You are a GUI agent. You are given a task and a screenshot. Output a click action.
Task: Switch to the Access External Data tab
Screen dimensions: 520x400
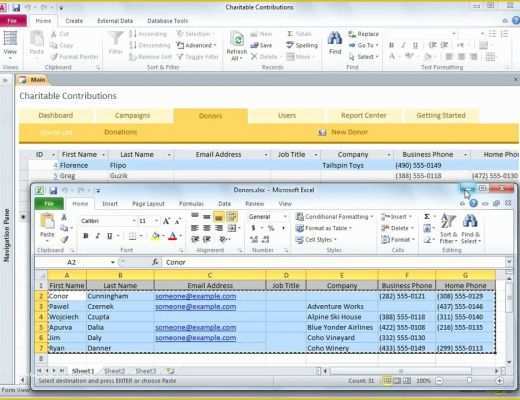click(x=115, y=21)
